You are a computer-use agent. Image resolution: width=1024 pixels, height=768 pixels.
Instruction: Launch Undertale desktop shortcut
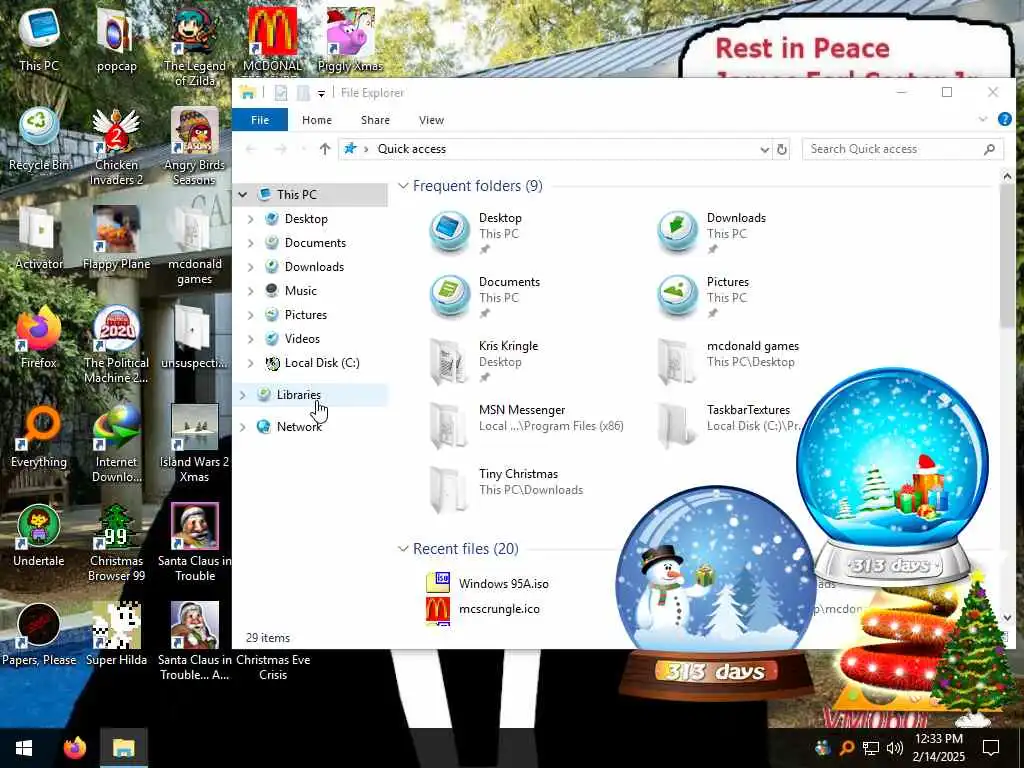39,536
